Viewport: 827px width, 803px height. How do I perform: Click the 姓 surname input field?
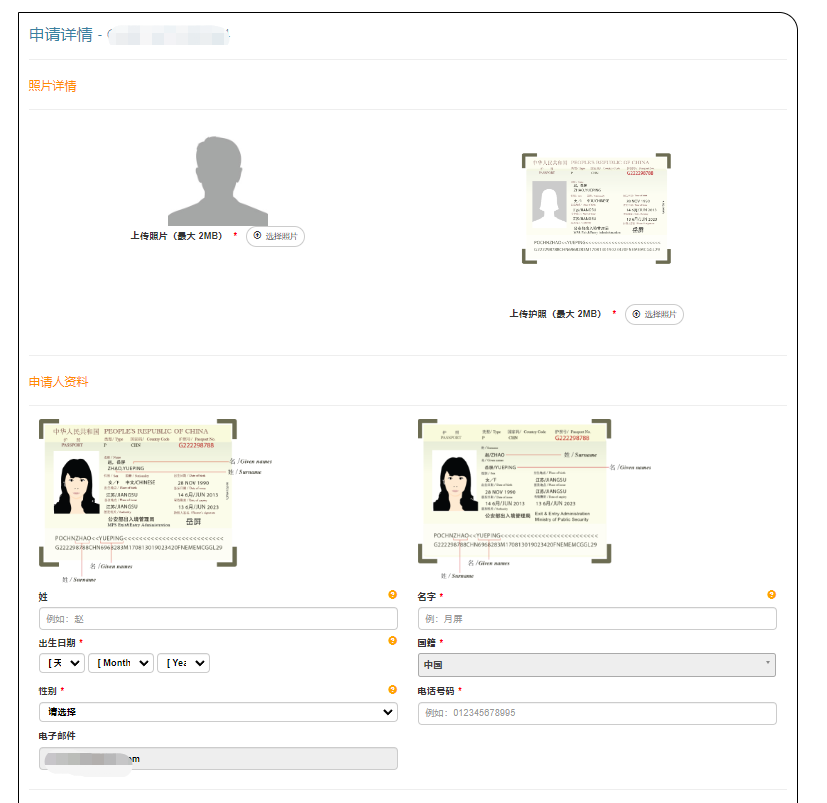pyautogui.click(x=213, y=618)
